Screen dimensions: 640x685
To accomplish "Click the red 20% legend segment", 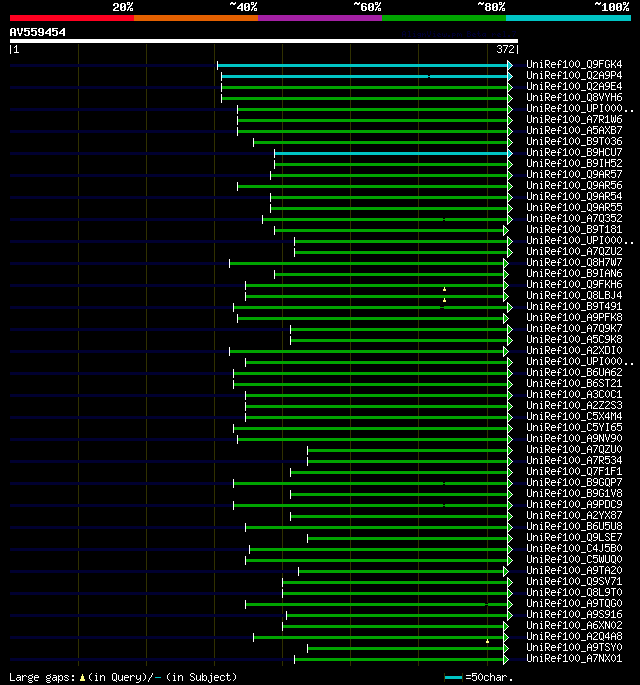I will click(x=72, y=18).
